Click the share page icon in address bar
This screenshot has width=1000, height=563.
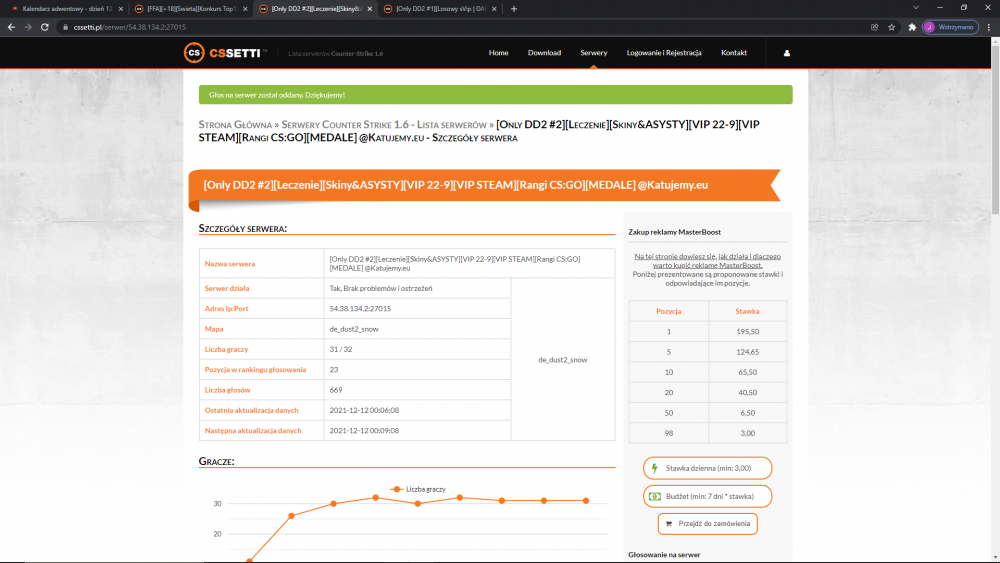[x=874, y=27]
